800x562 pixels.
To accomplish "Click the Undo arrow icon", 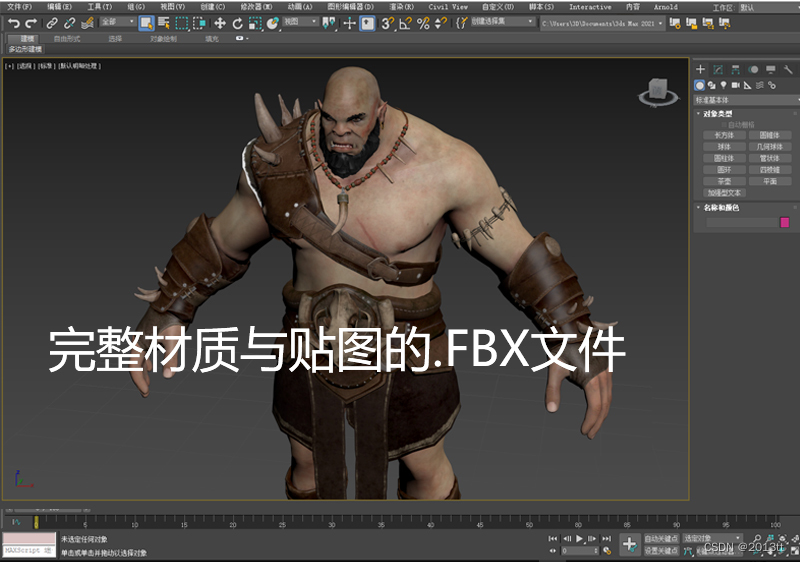I will pos(14,23).
